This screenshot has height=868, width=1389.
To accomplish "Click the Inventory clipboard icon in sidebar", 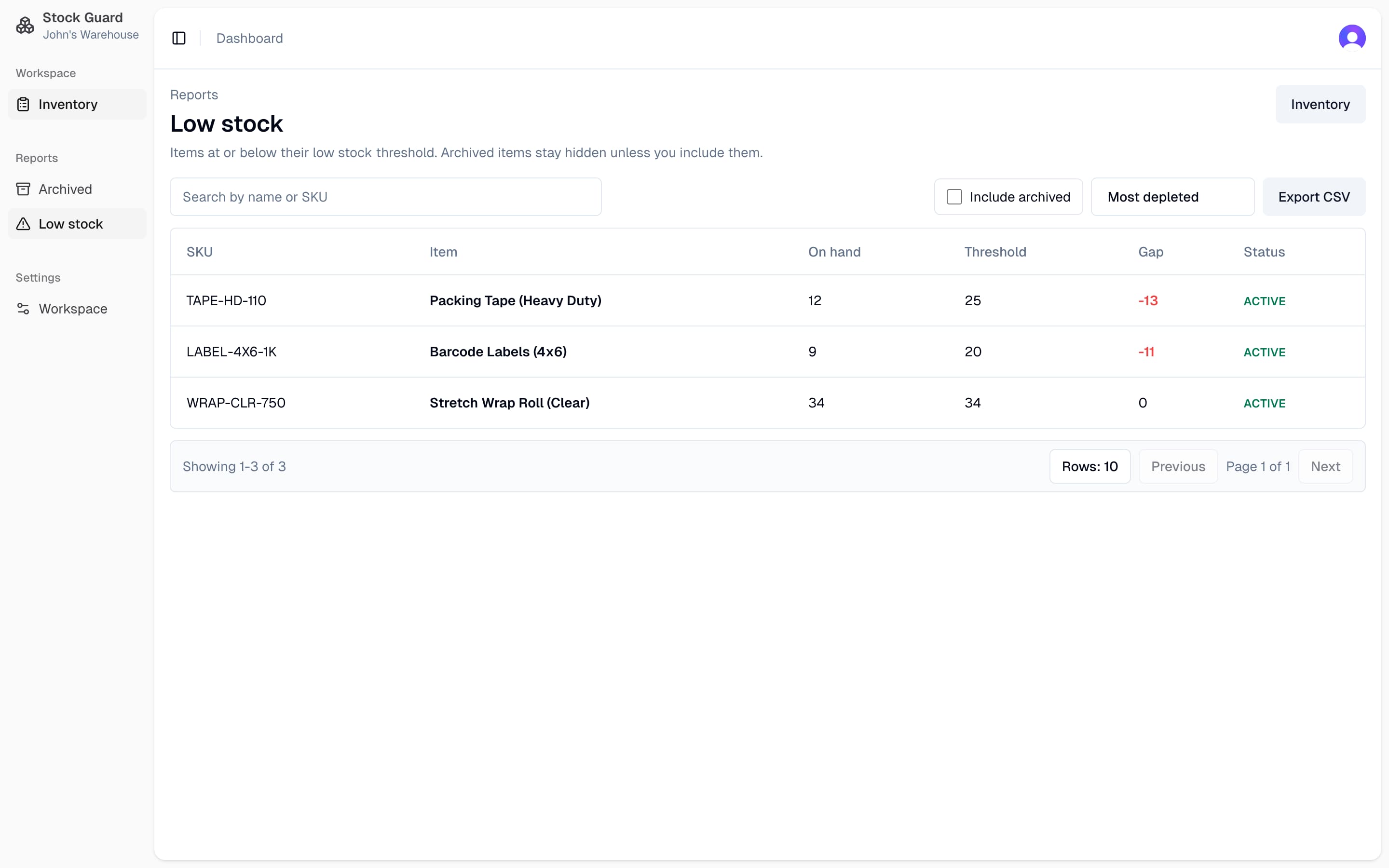I will tap(23, 105).
